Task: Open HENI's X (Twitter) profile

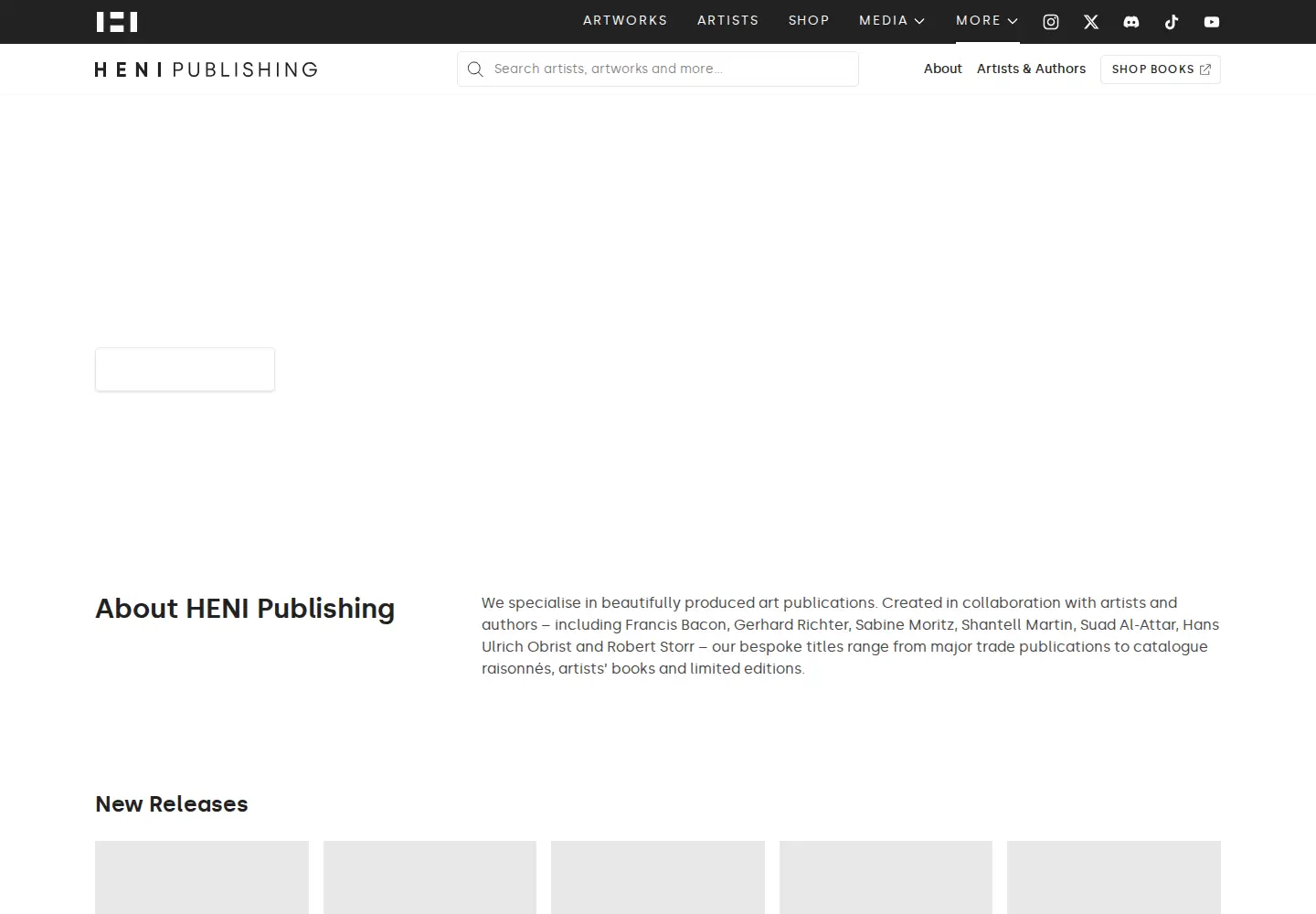Action: click(1091, 22)
